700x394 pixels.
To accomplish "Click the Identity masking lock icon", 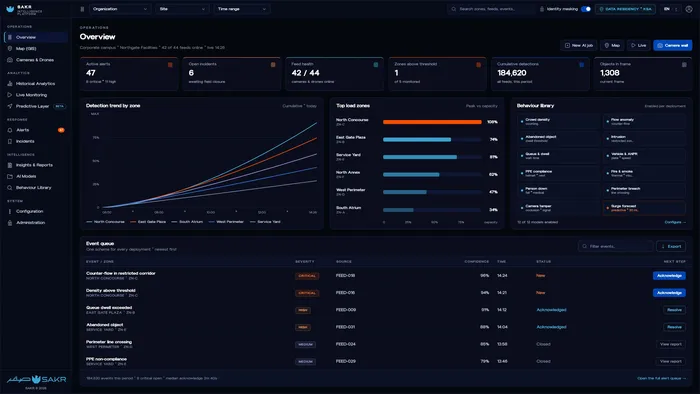I will 542,9.
